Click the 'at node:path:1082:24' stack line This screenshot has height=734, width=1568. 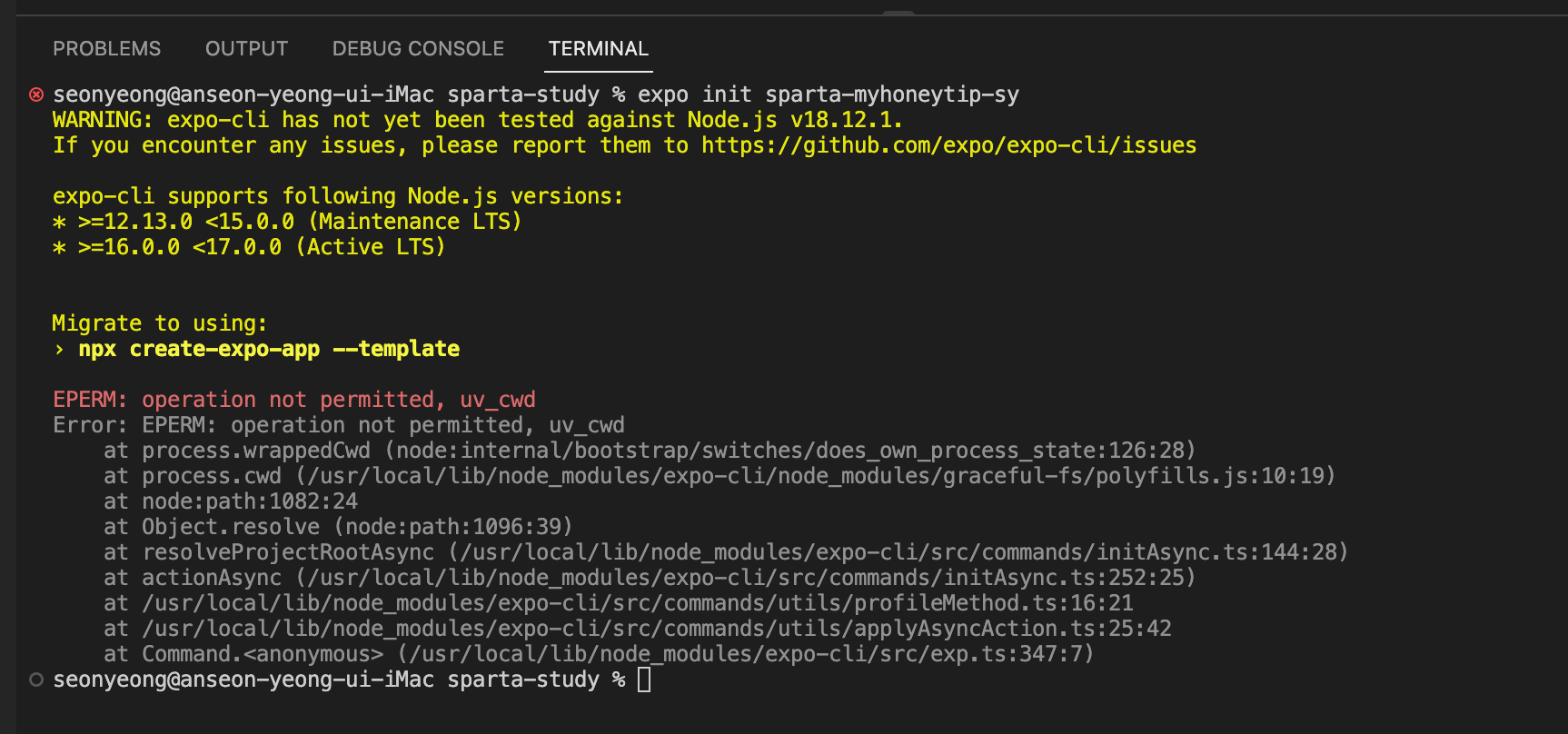coord(231,501)
